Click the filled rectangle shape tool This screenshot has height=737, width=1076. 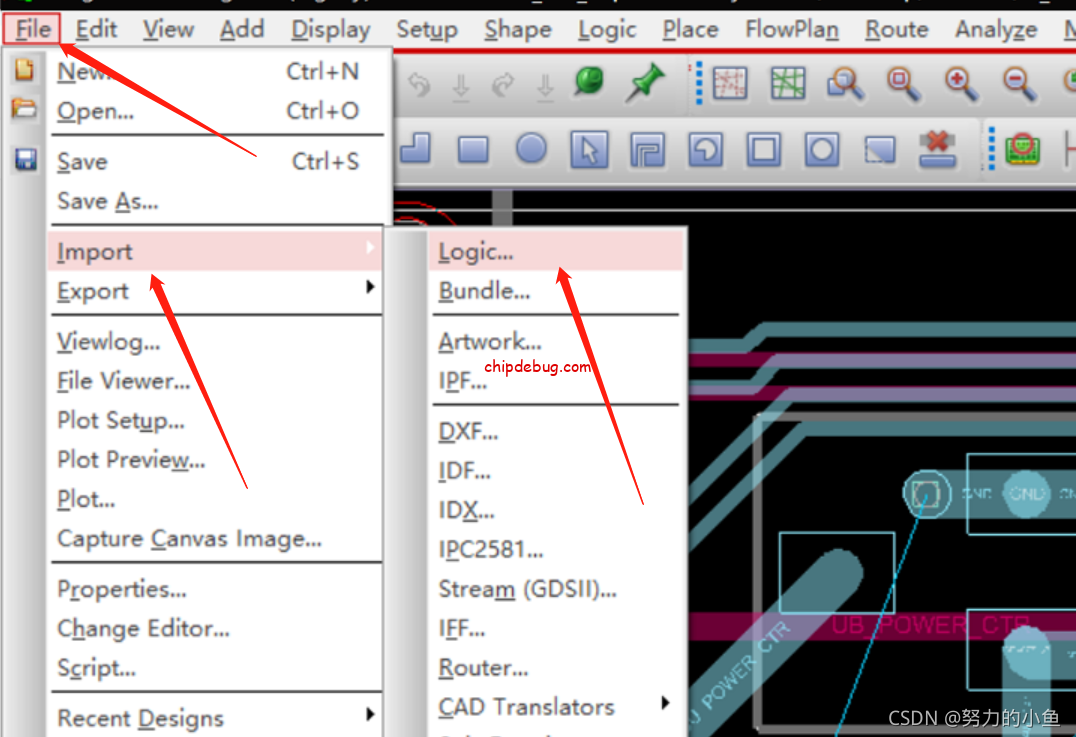tap(473, 150)
